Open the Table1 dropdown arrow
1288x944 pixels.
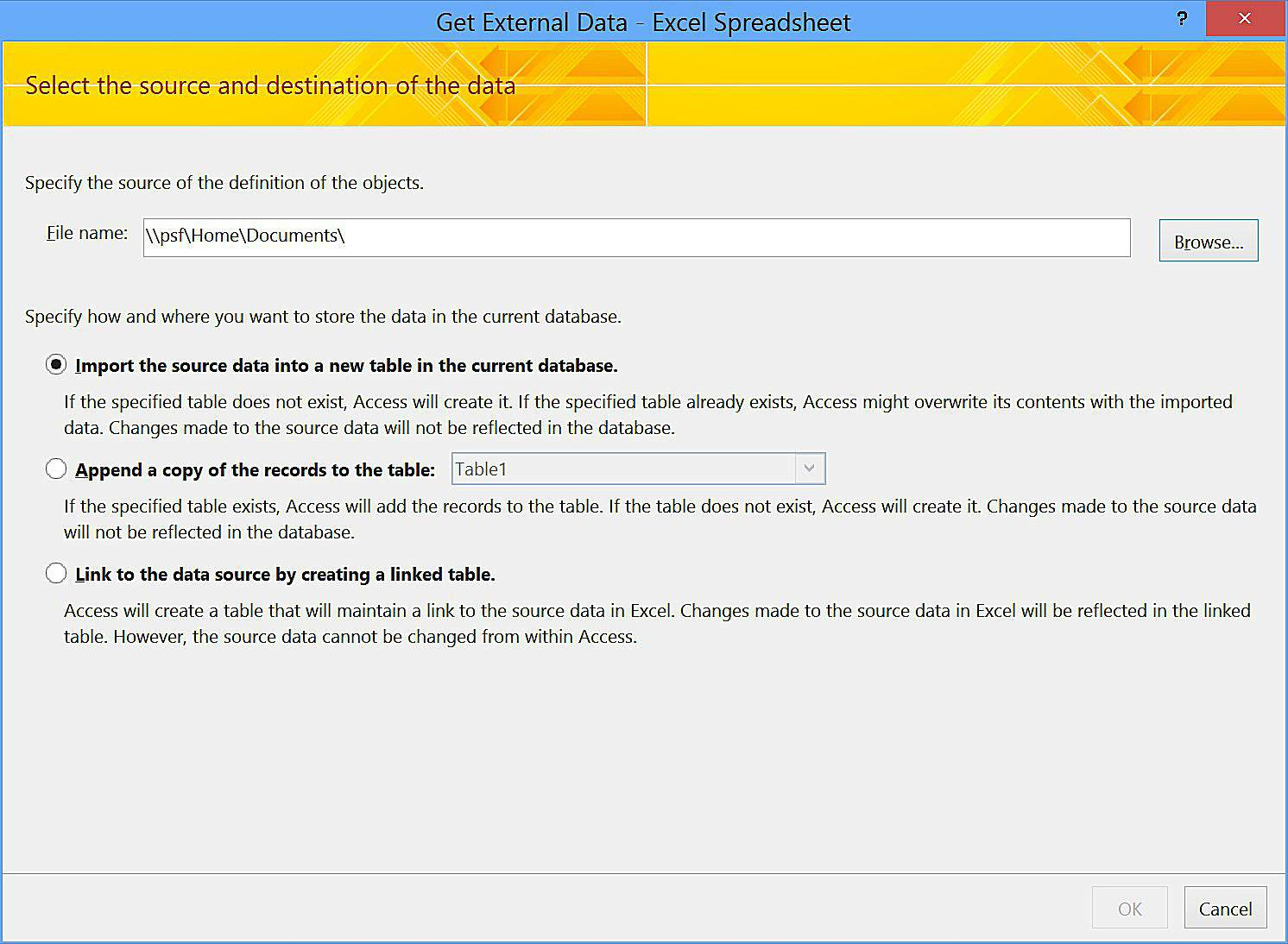(808, 469)
